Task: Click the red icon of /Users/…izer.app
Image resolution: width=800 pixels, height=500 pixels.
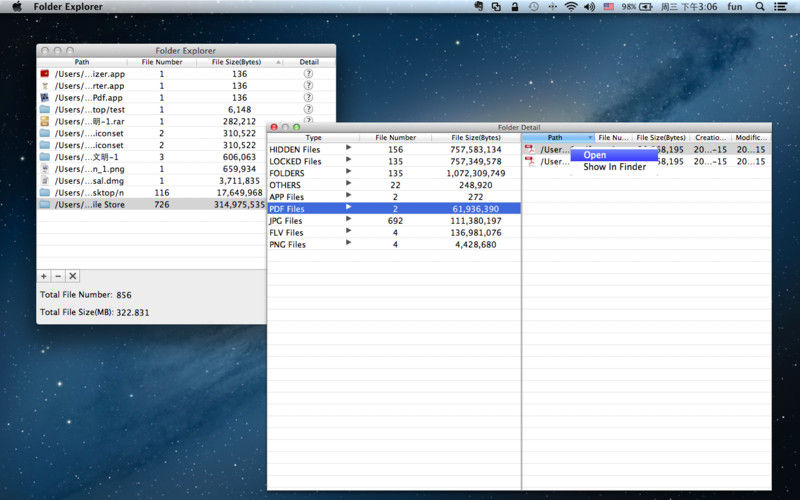Action: pyautogui.click(x=45, y=73)
